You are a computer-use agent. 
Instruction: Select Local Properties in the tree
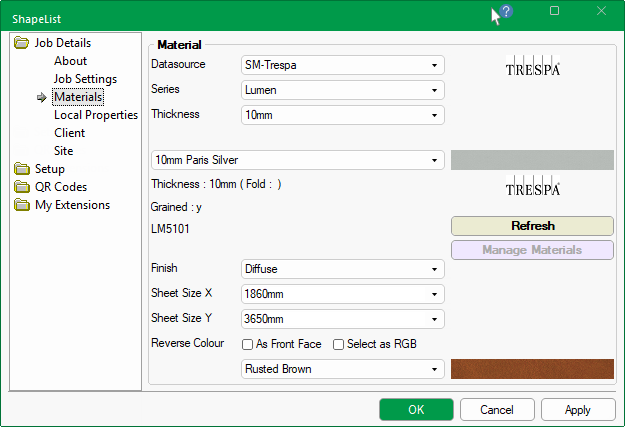(x=95, y=115)
